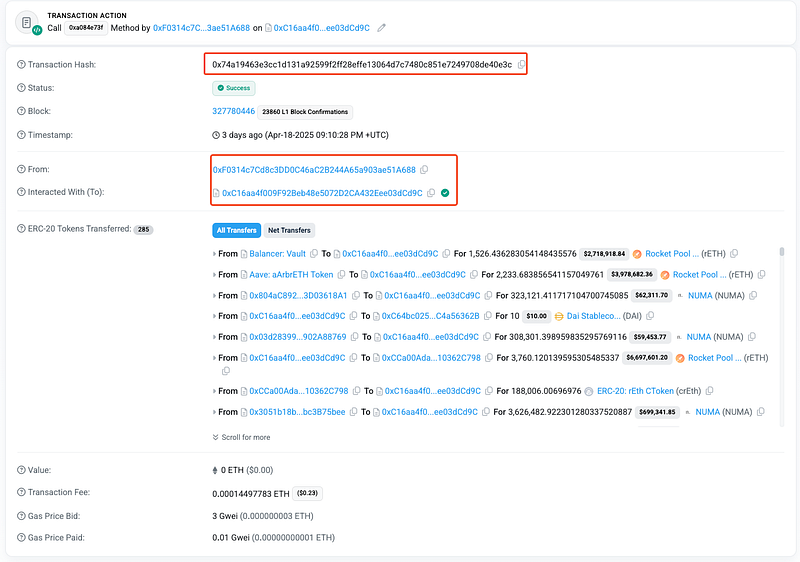Copy the transaction hash to clipboard

521,64
